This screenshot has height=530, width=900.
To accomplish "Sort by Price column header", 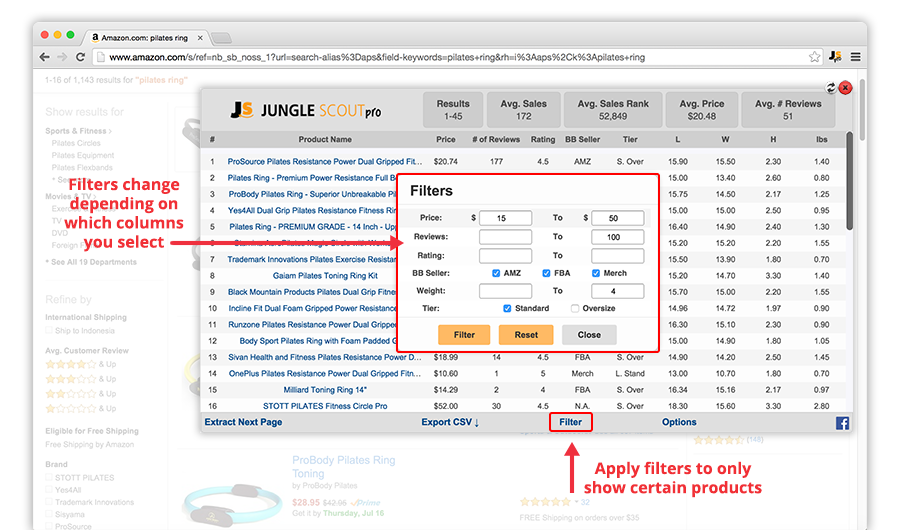I will [x=445, y=140].
